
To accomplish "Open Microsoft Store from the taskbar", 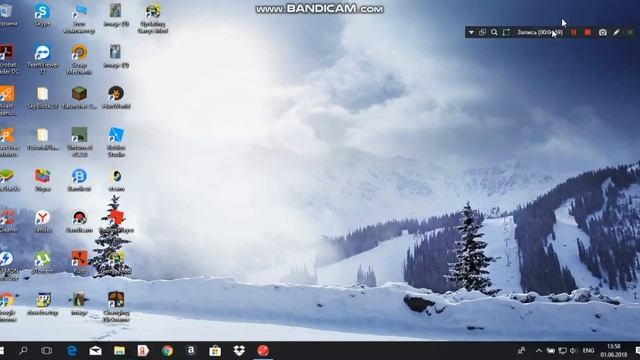I will pyautogui.click(x=215, y=351).
